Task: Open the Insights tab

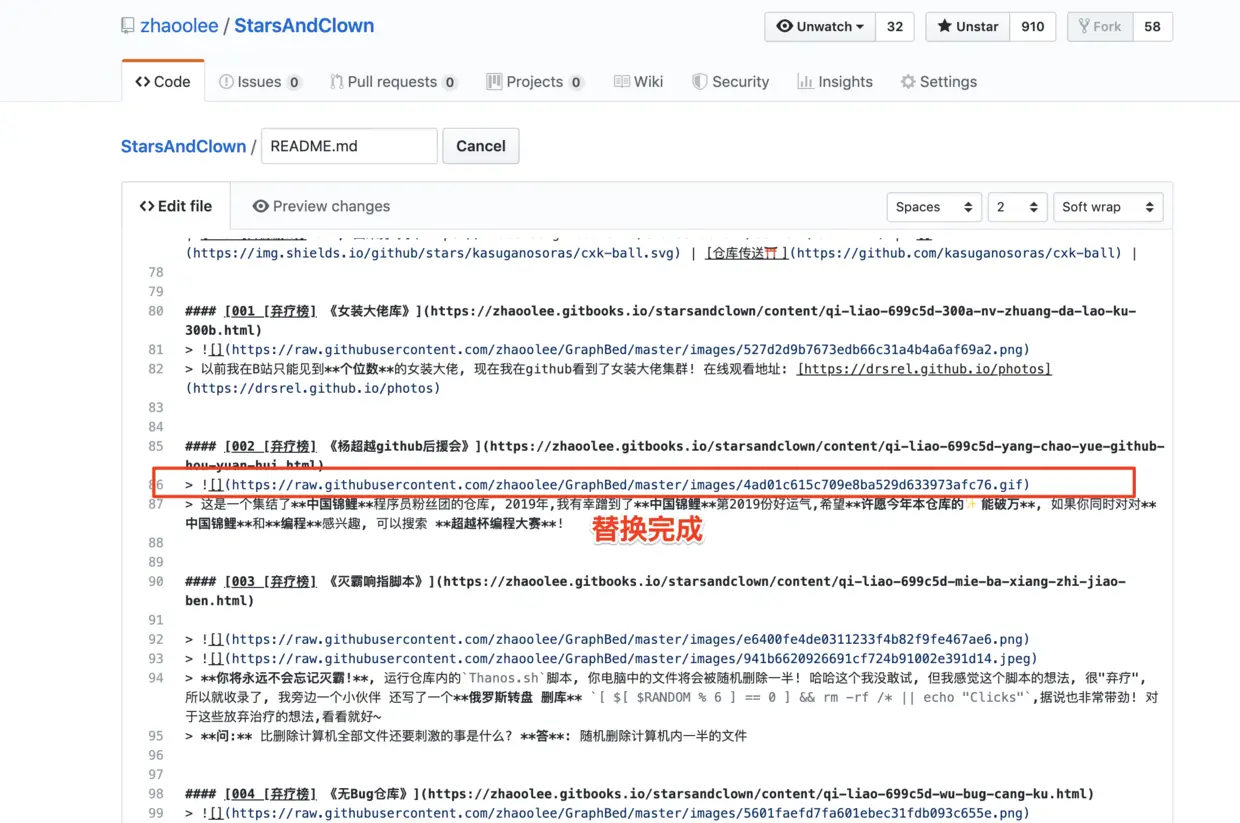Action: (x=835, y=82)
